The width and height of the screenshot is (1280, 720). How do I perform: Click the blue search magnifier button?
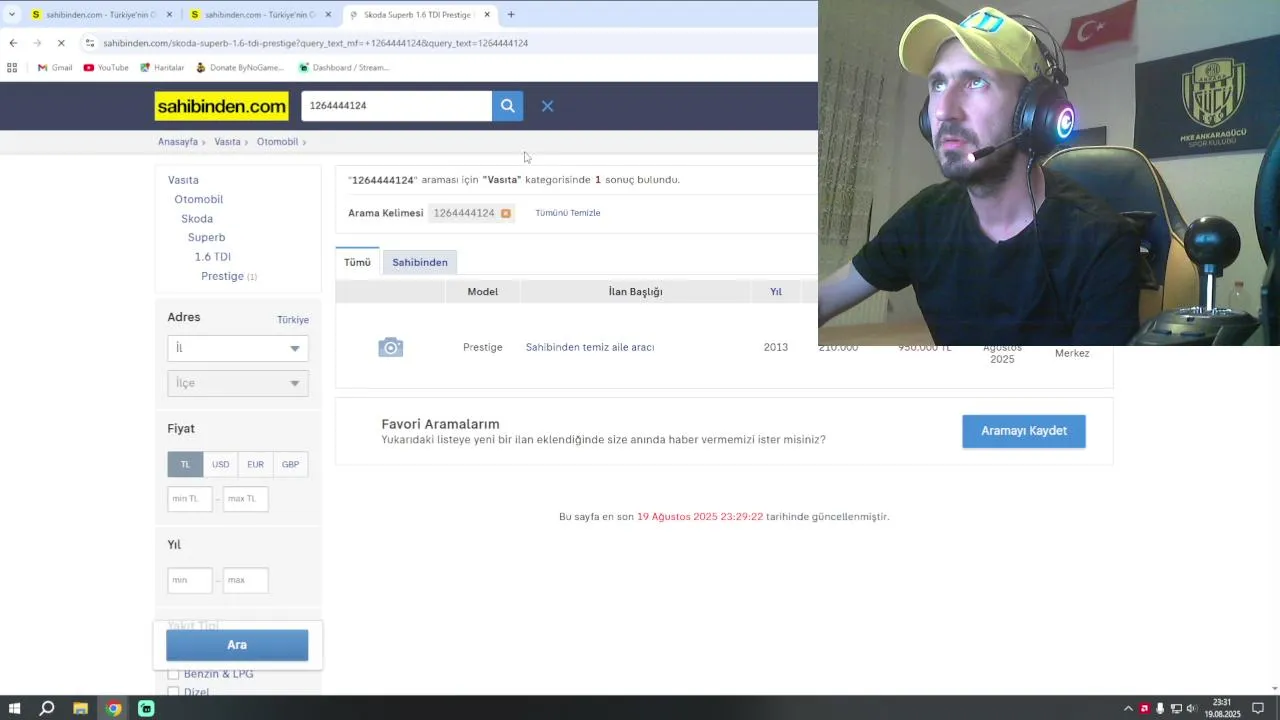click(507, 106)
